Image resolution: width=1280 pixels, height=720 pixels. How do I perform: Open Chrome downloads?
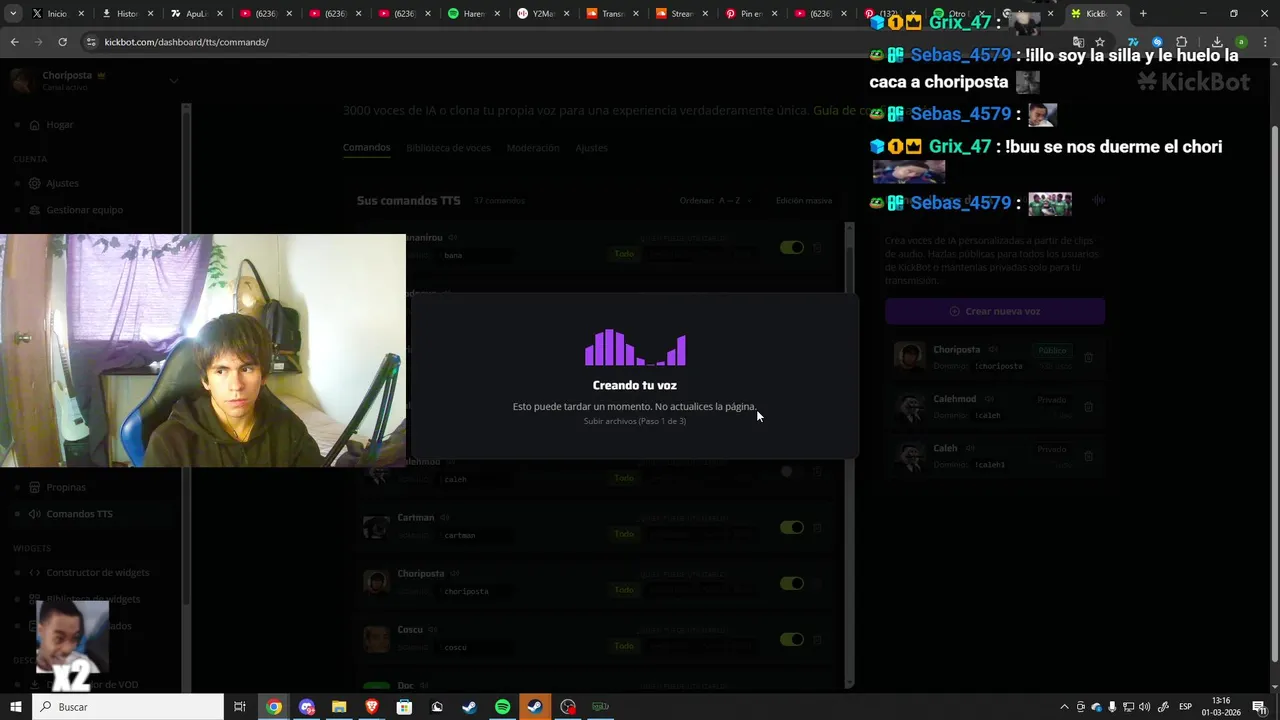[x=1217, y=42]
